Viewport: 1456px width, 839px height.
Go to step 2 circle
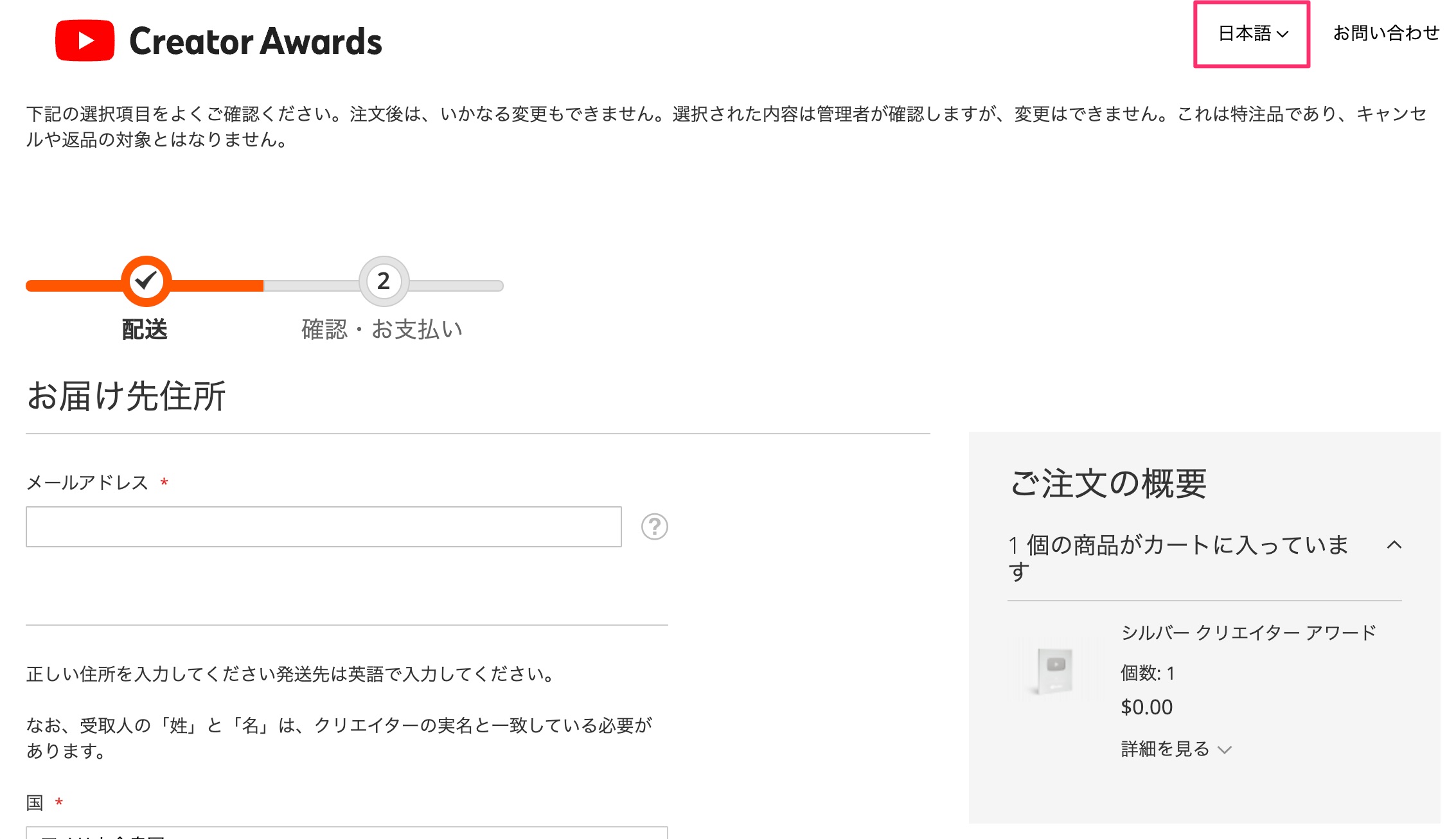[x=384, y=281]
